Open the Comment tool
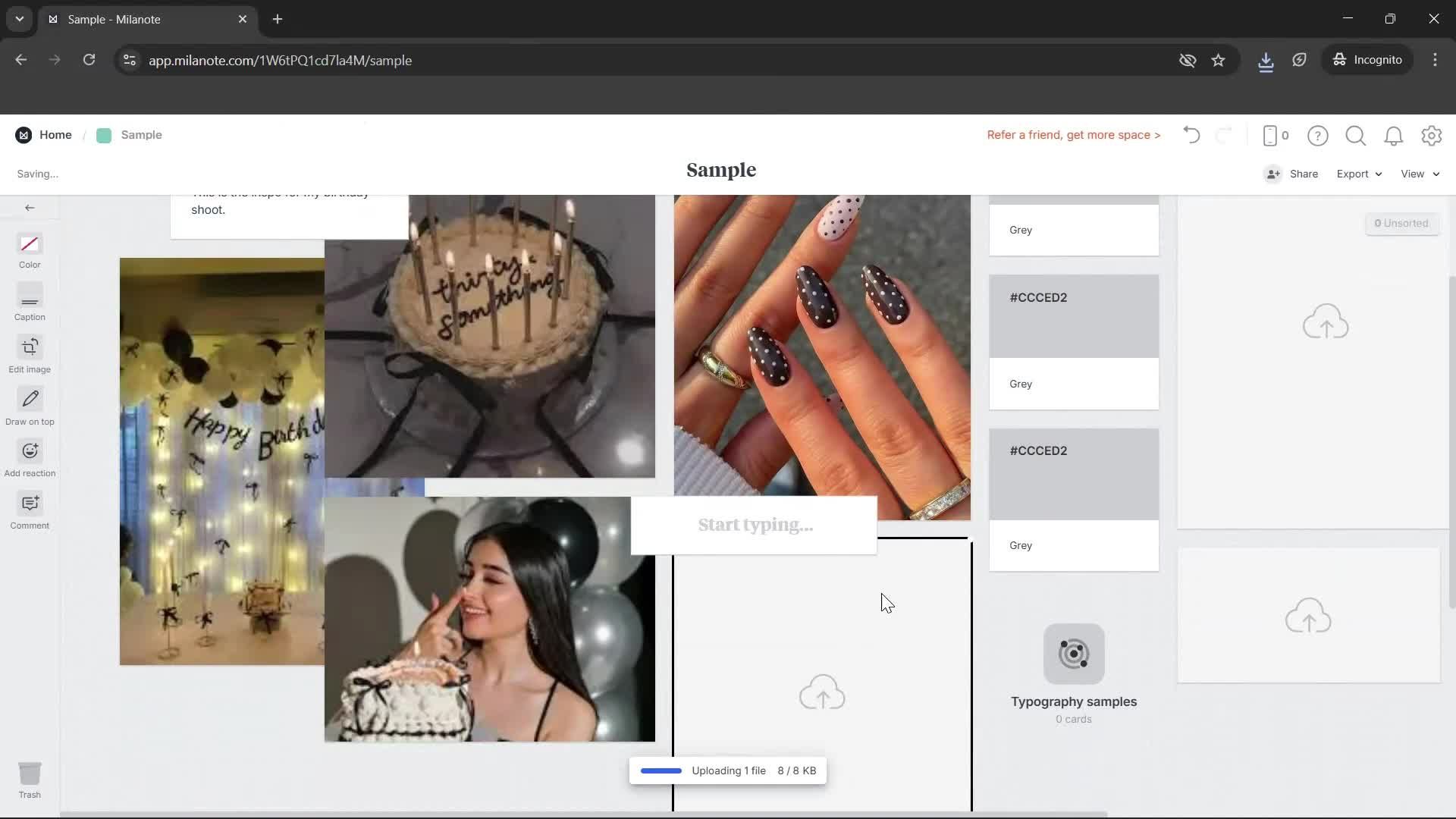 pos(30,510)
